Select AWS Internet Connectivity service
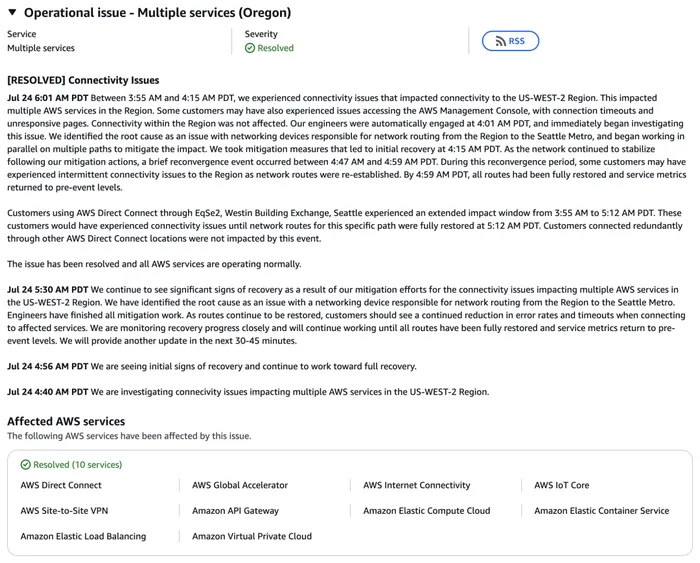 click(x=417, y=485)
